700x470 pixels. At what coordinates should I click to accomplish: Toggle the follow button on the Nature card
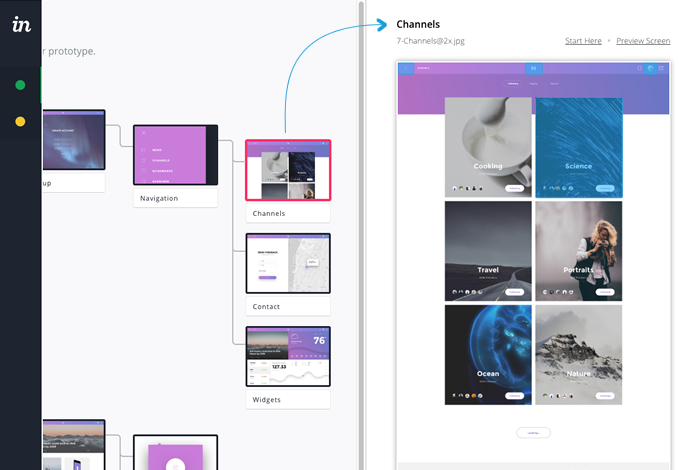pyautogui.click(x=605, y=396)
